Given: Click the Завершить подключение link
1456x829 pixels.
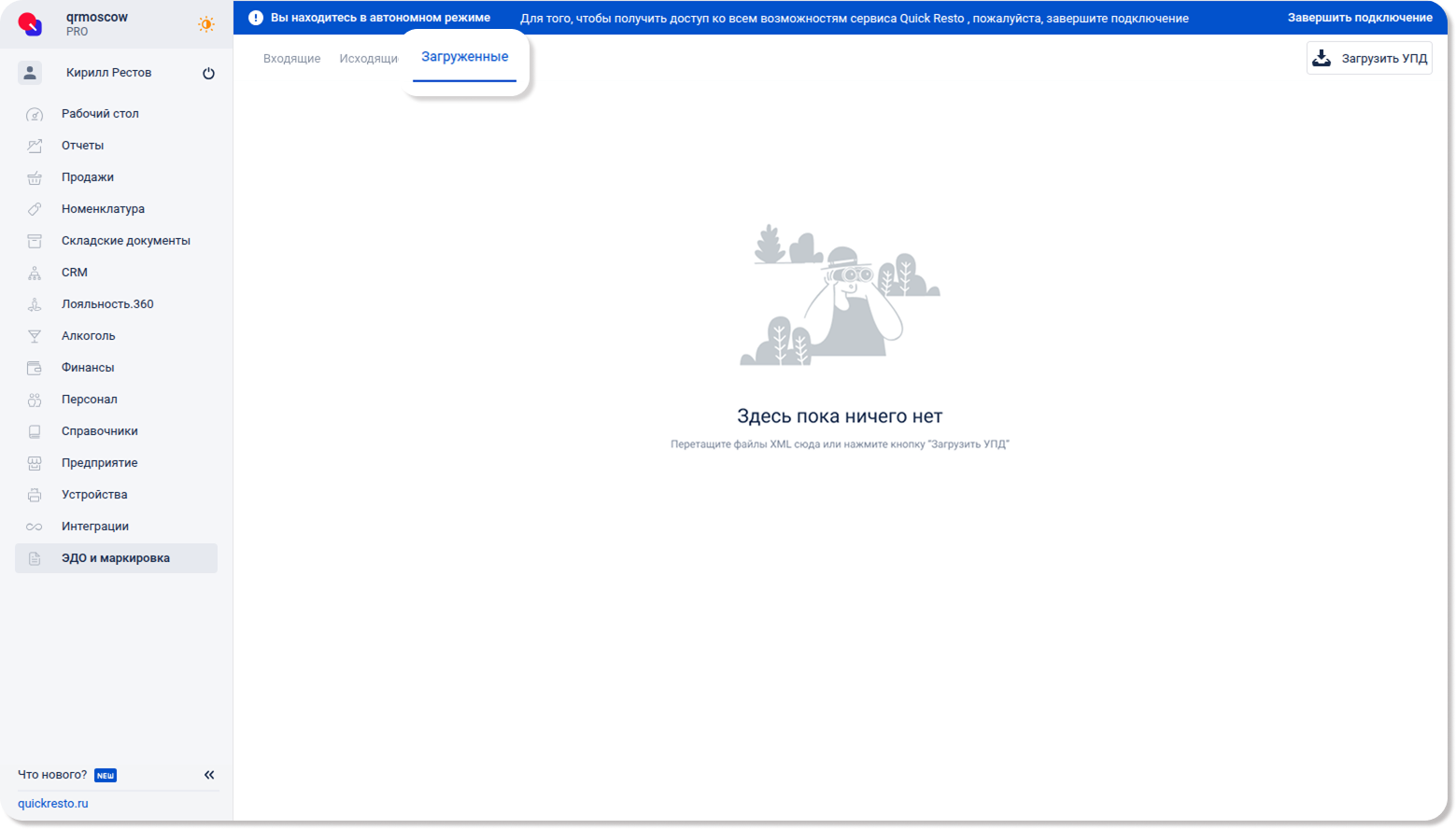Looking at the screenshot, I should (x=1359, y=18).
